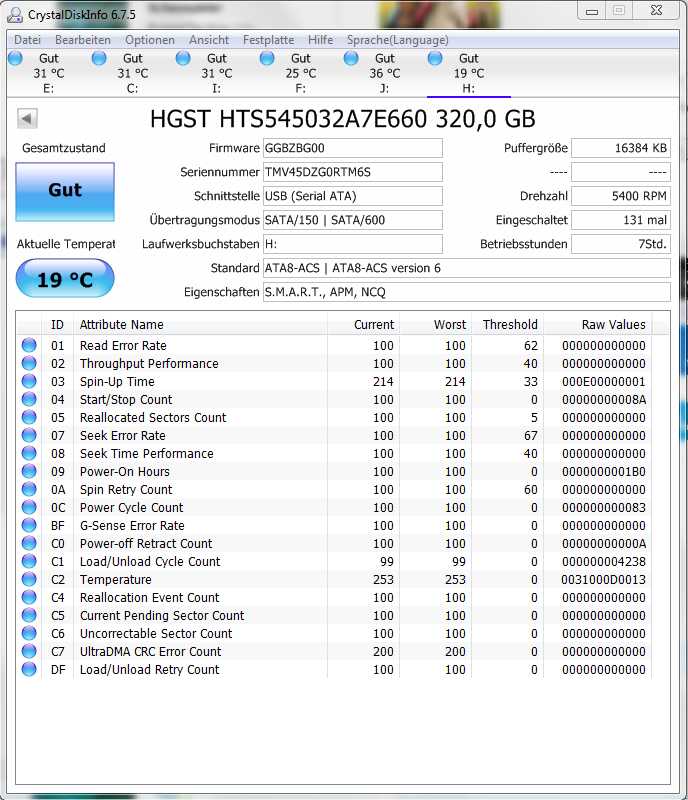Click status orb for Current Pending Sector Count

click(29, 615)
